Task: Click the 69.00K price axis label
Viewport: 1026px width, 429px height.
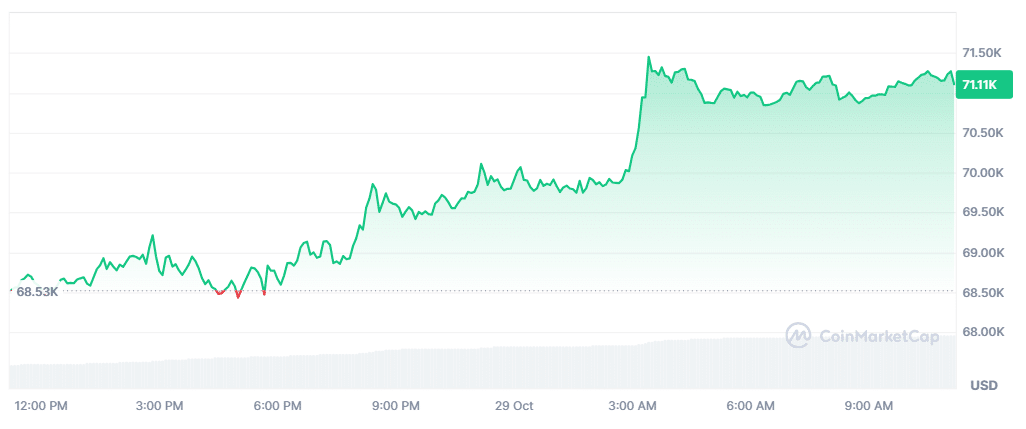Action: point(982,253)
